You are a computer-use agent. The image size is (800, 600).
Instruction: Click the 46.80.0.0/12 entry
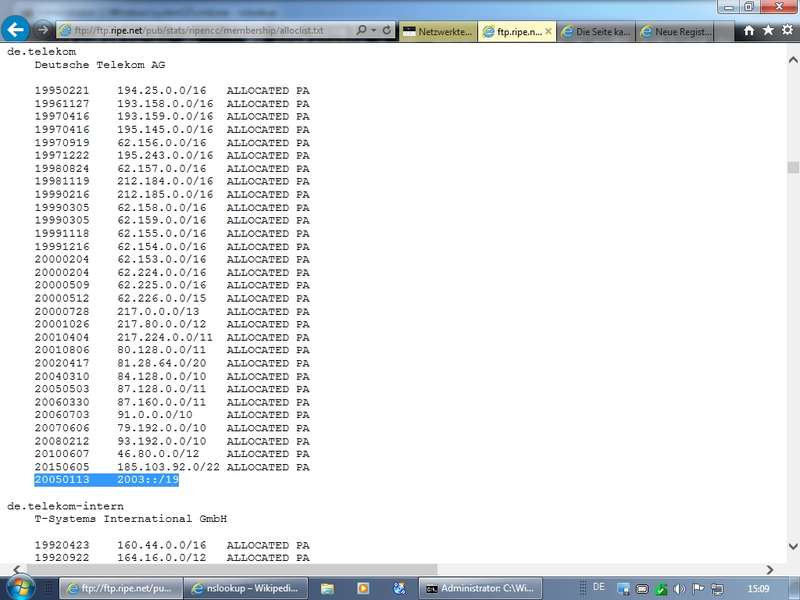point(158,454)
